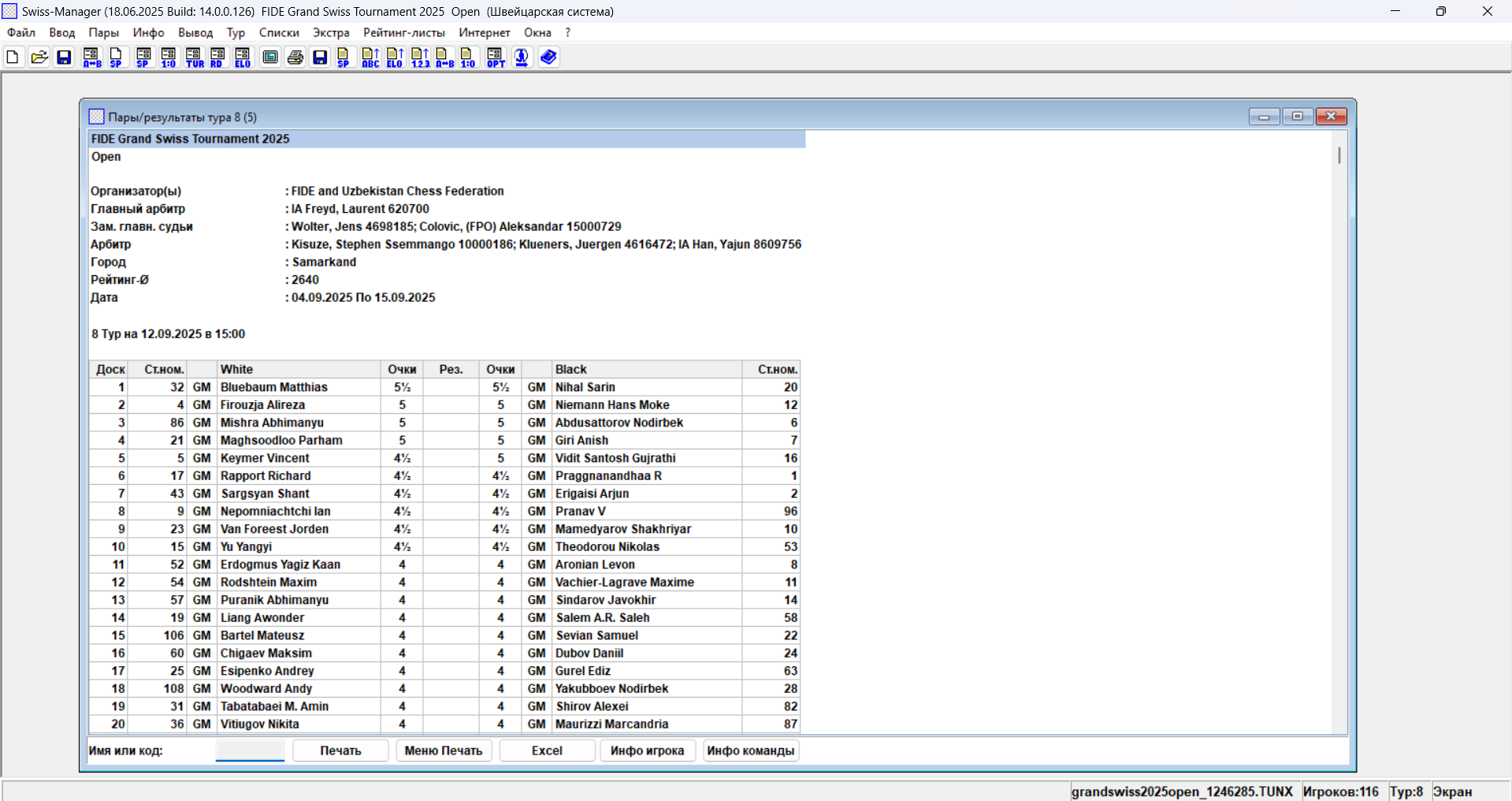
Task: Click the new tournament file icon
Action: click(13, 58)
